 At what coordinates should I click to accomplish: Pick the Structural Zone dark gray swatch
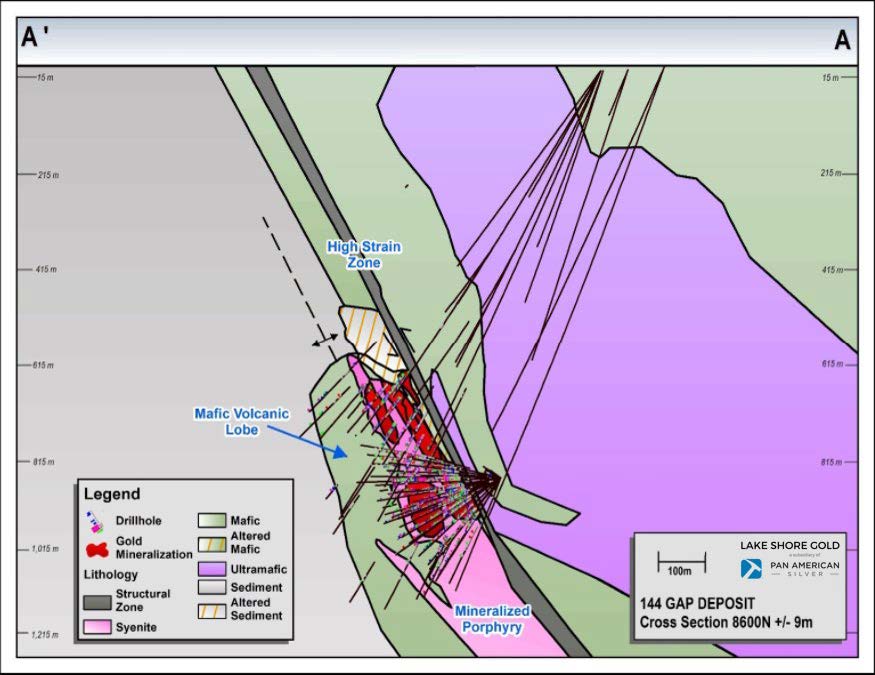click(x=97, y=600)
